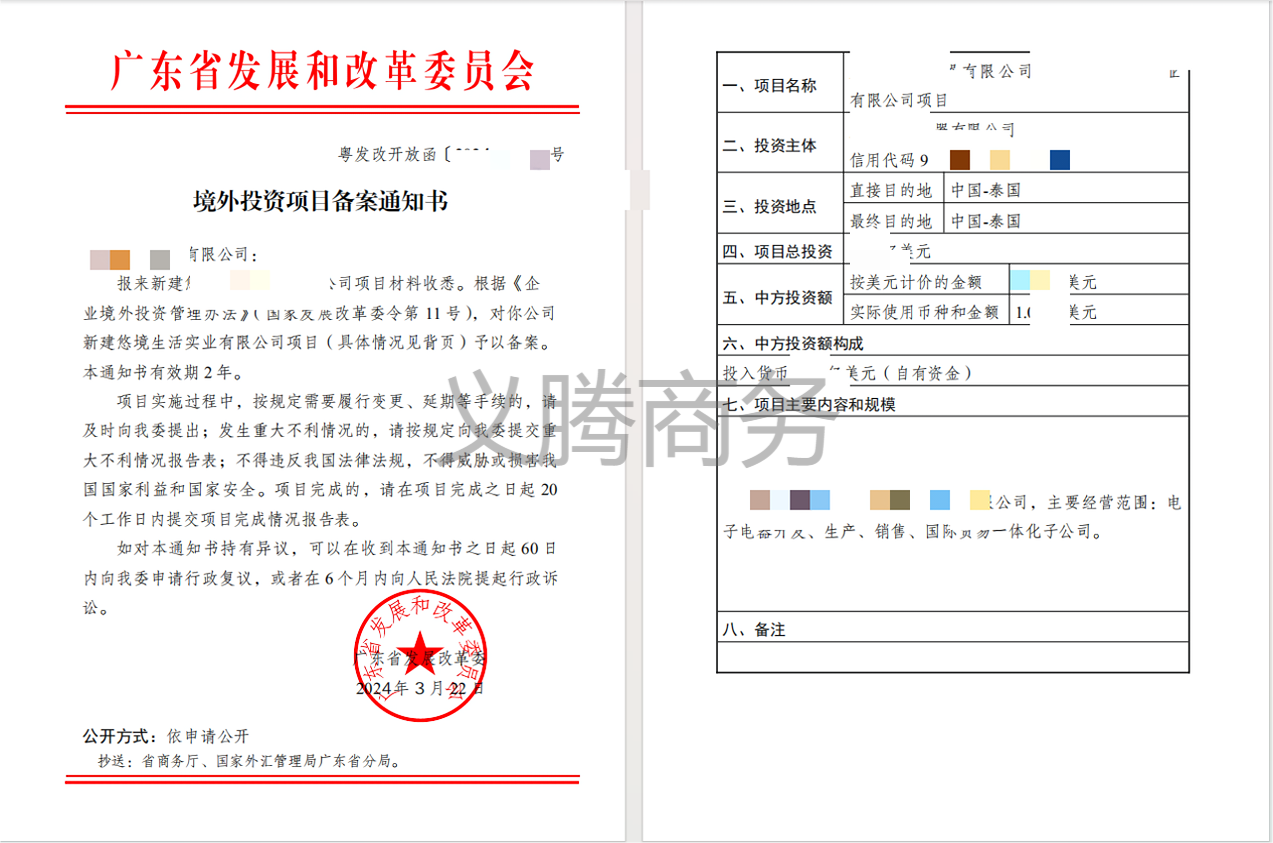The image size is (1273, 843).
Task: Click the text 有限公司项目 in project name
Action: tap(898, 101)
